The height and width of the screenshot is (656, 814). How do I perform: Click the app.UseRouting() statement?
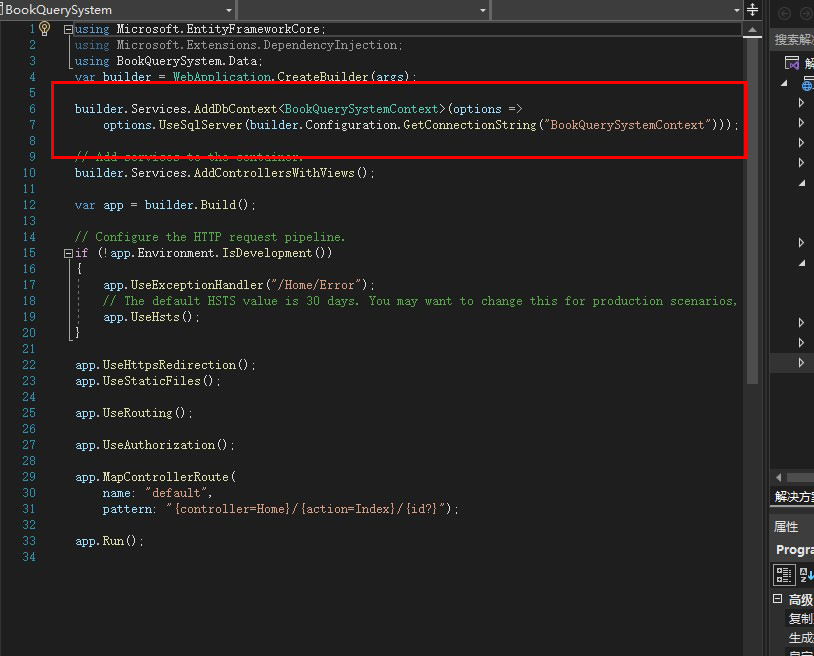coord(134,413)
